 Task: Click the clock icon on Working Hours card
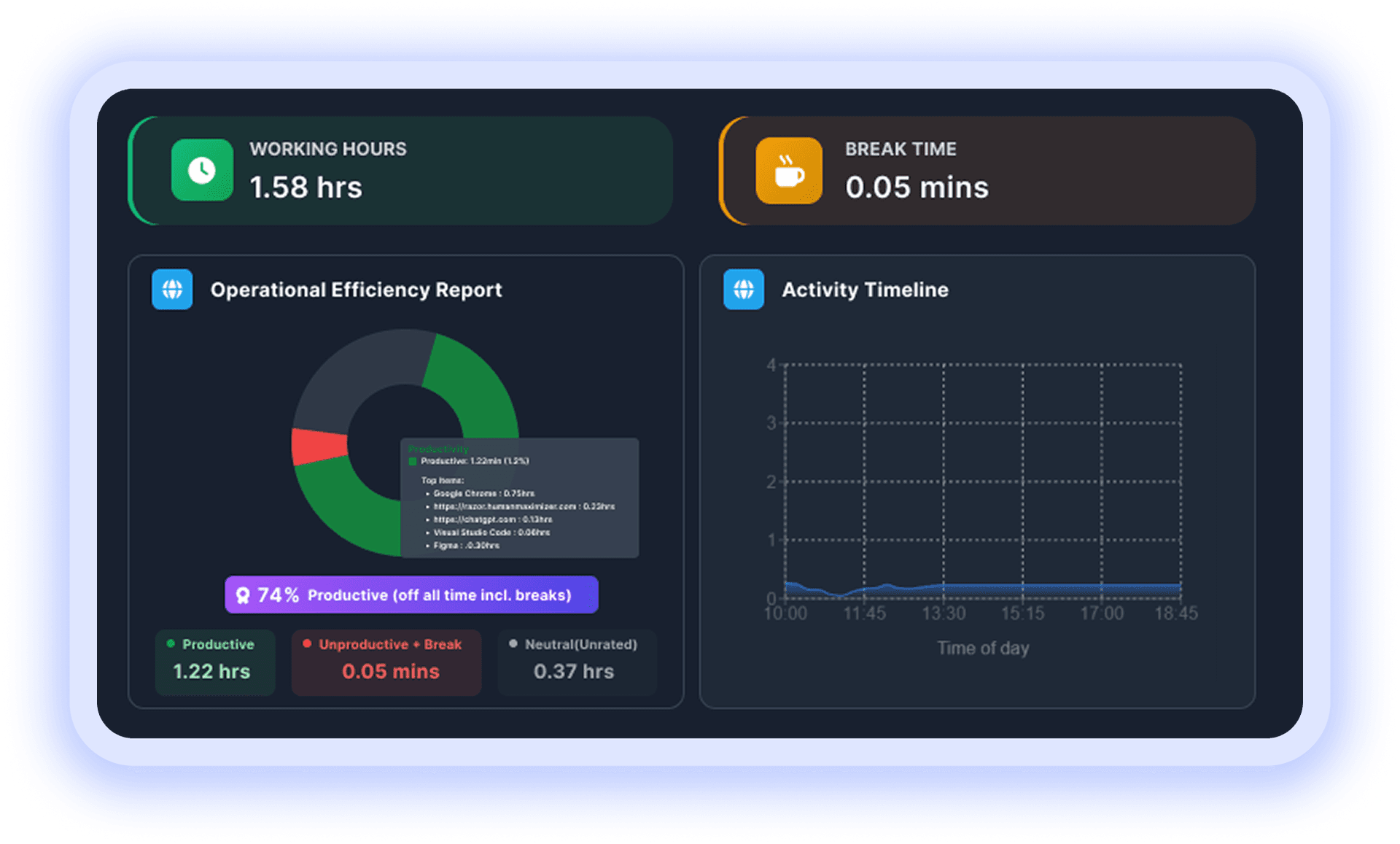[x=201, y=170]
